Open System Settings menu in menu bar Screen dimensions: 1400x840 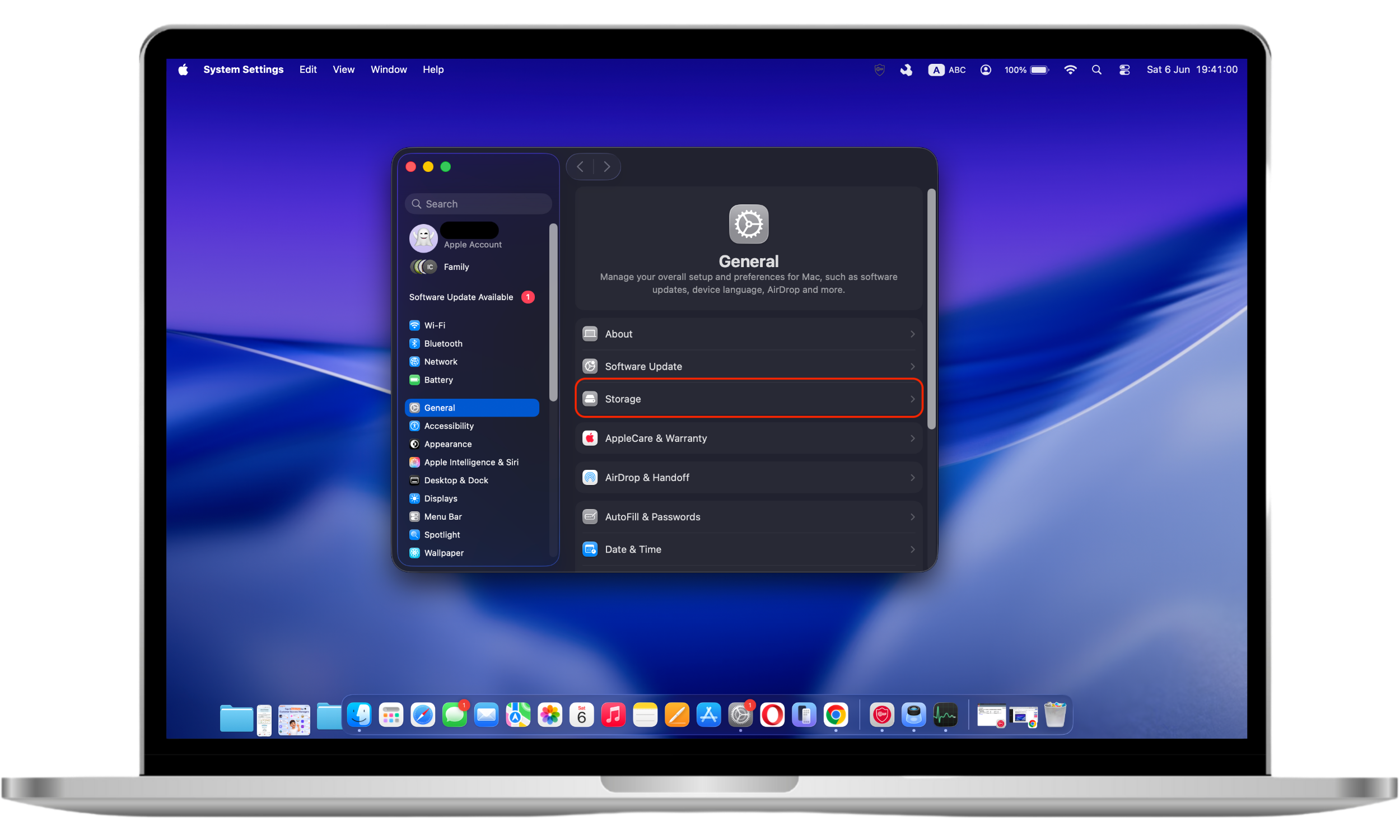[244, 69]
